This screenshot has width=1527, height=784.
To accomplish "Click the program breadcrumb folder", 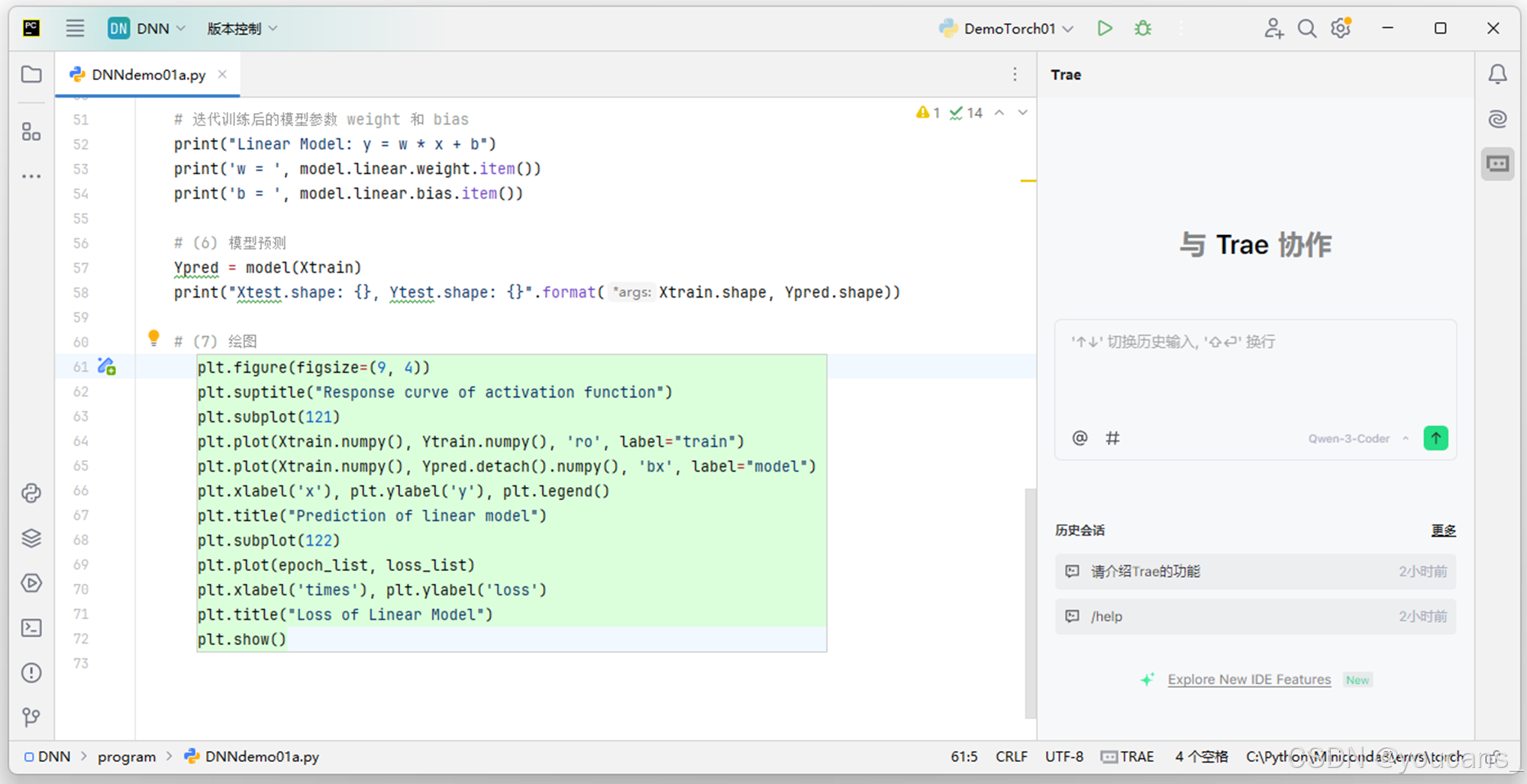I will 127,757.
